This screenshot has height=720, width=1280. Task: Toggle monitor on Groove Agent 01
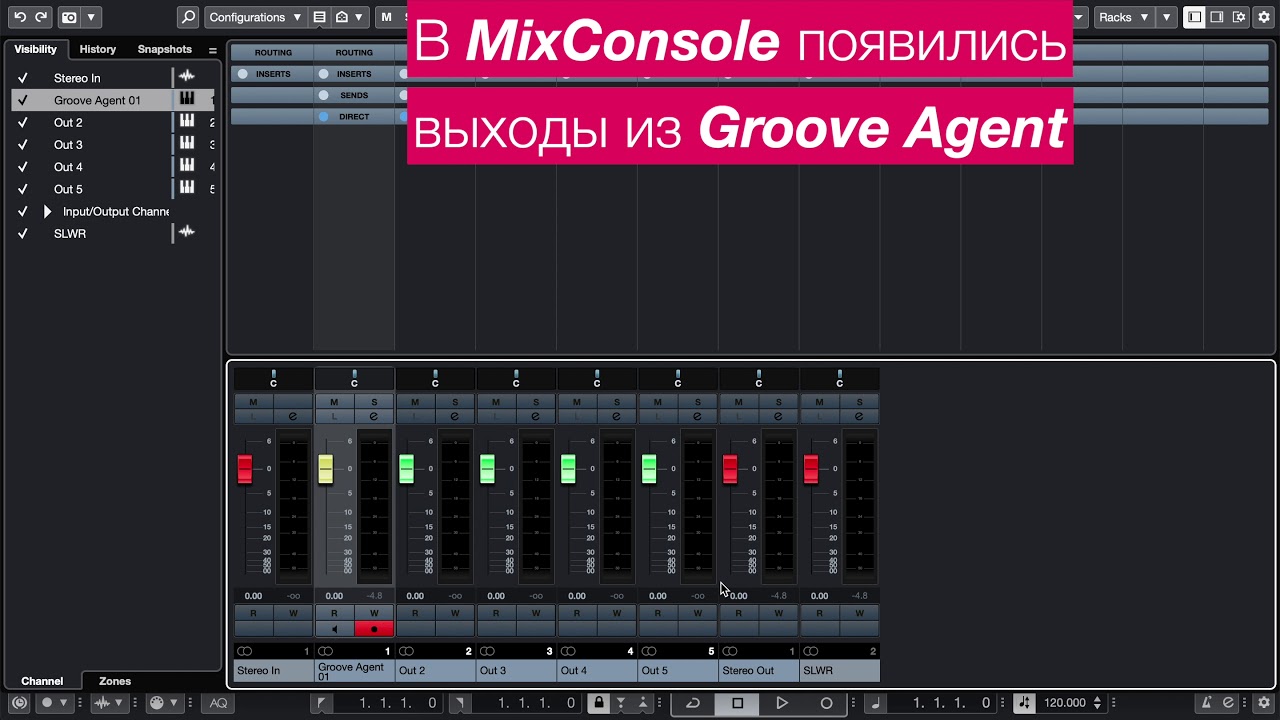[334, 629]
